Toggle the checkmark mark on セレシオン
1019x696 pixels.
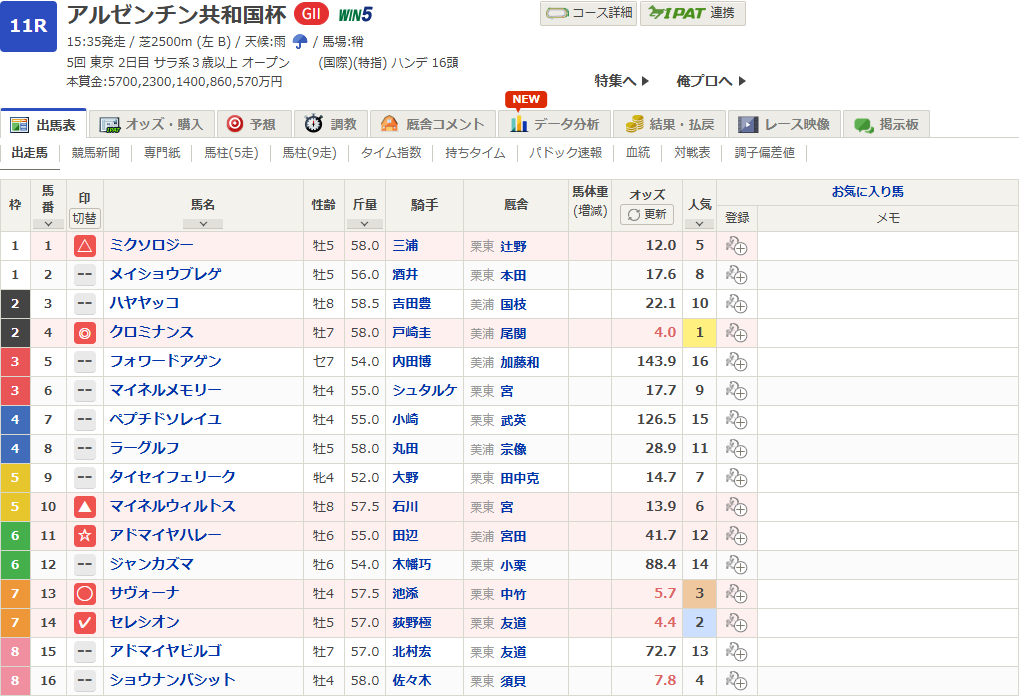point(85,623)
